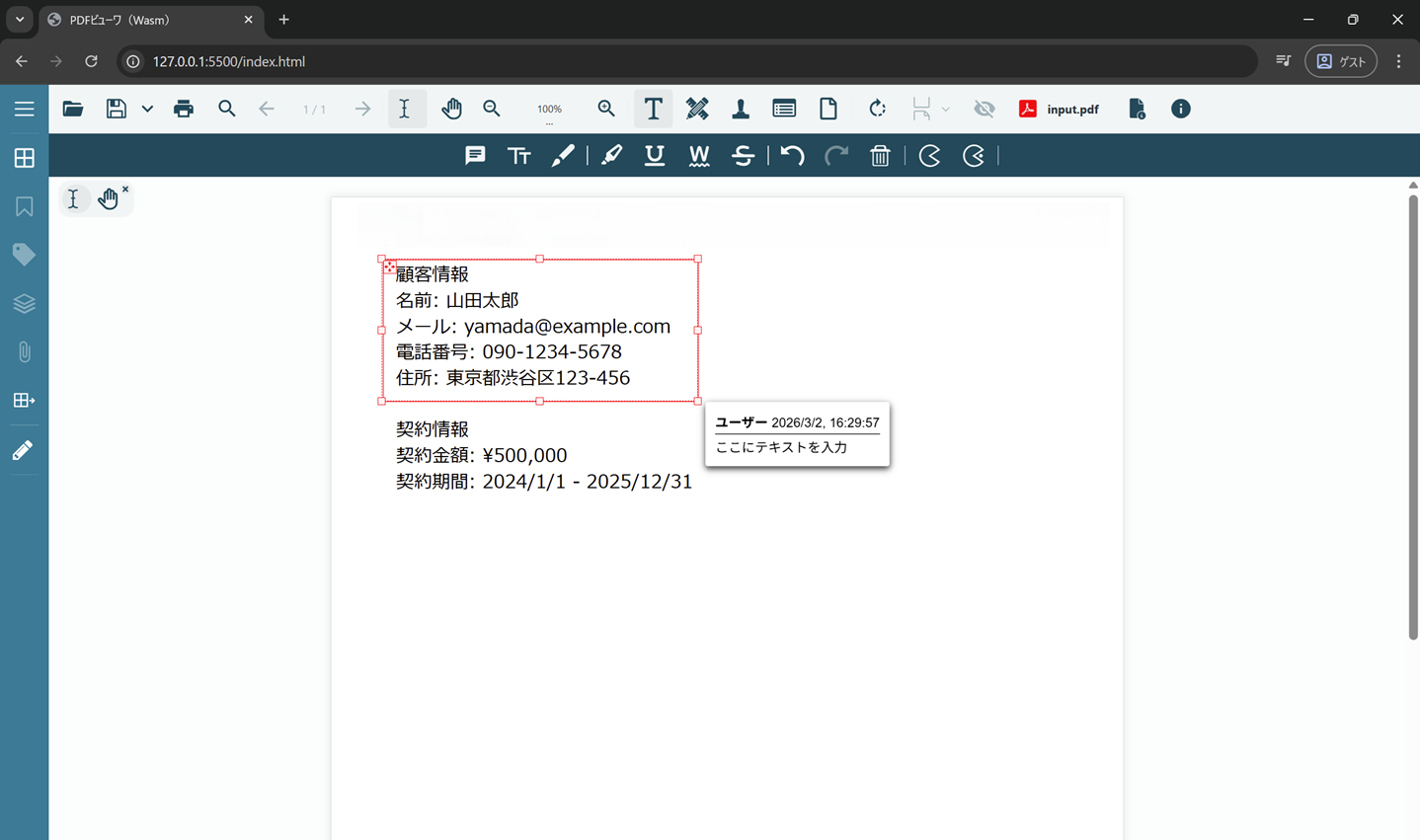Image resolution: width=1420 pixels, height=840 pixels.
Task: Undo the last annotation edit
Action: 791,155
